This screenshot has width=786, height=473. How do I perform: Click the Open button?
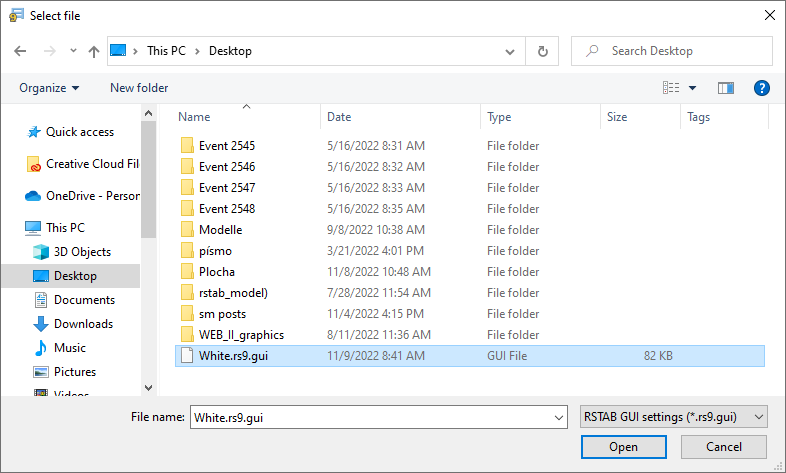(x=623, y=447)
